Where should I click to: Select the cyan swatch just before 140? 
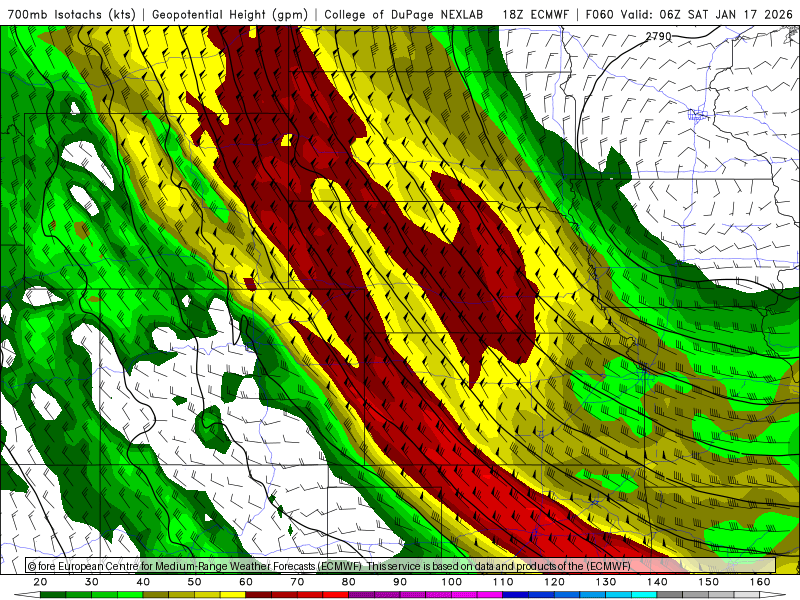pyautogui.click(x=644, y=594)
